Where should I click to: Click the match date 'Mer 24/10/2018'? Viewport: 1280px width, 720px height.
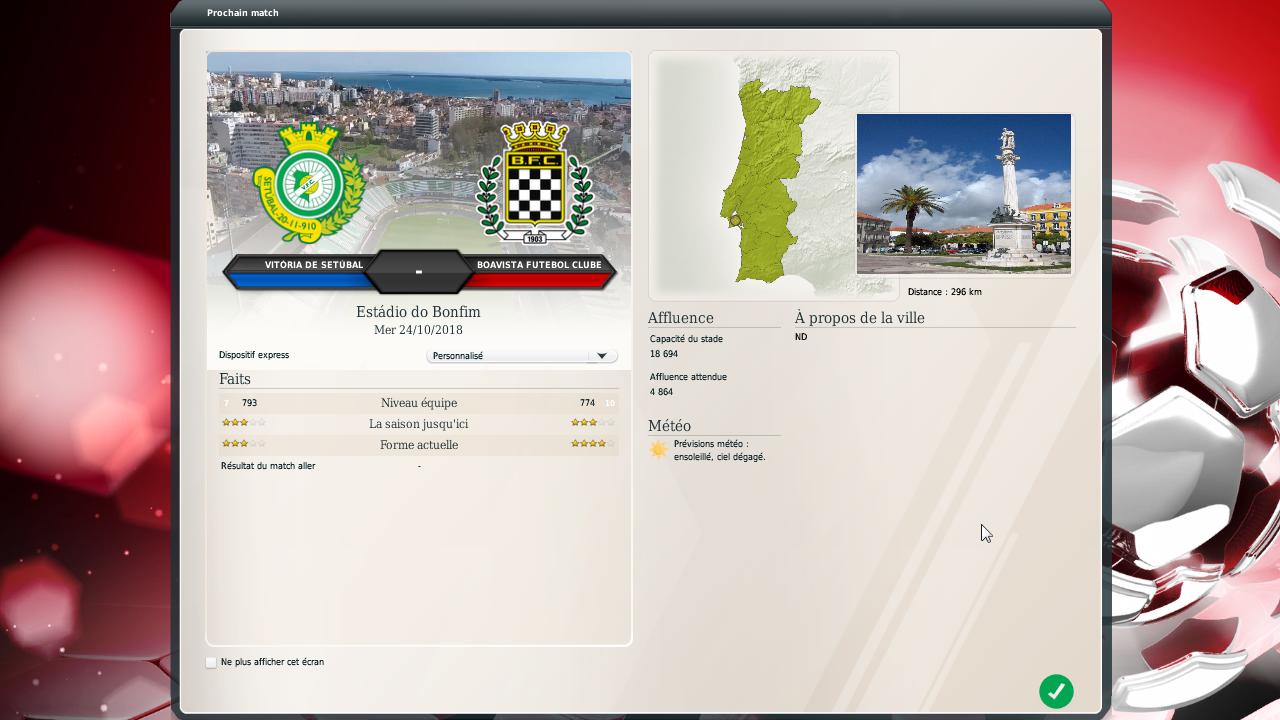pos(418,330)
